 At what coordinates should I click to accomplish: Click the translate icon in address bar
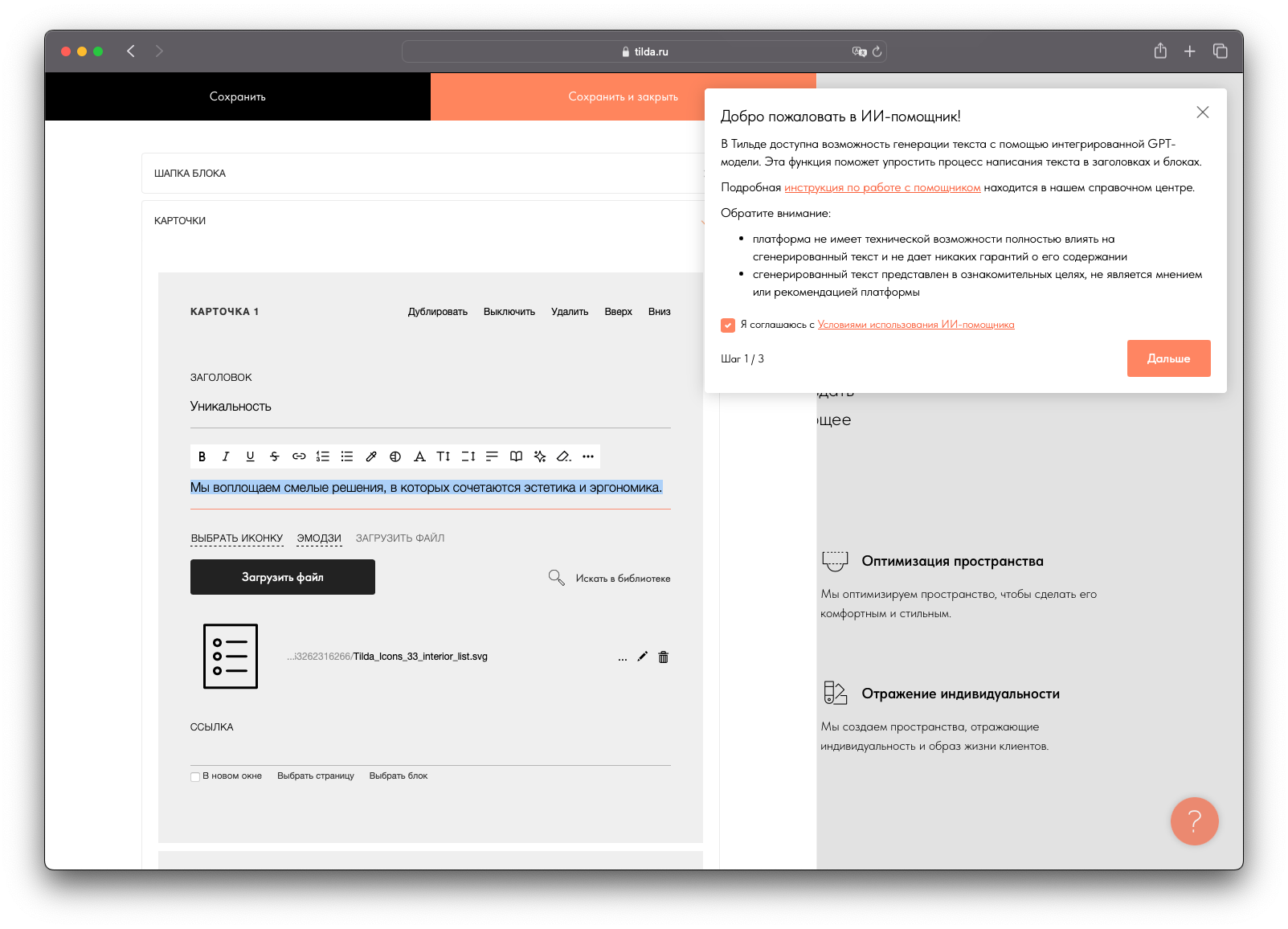[x=859, y=51]
